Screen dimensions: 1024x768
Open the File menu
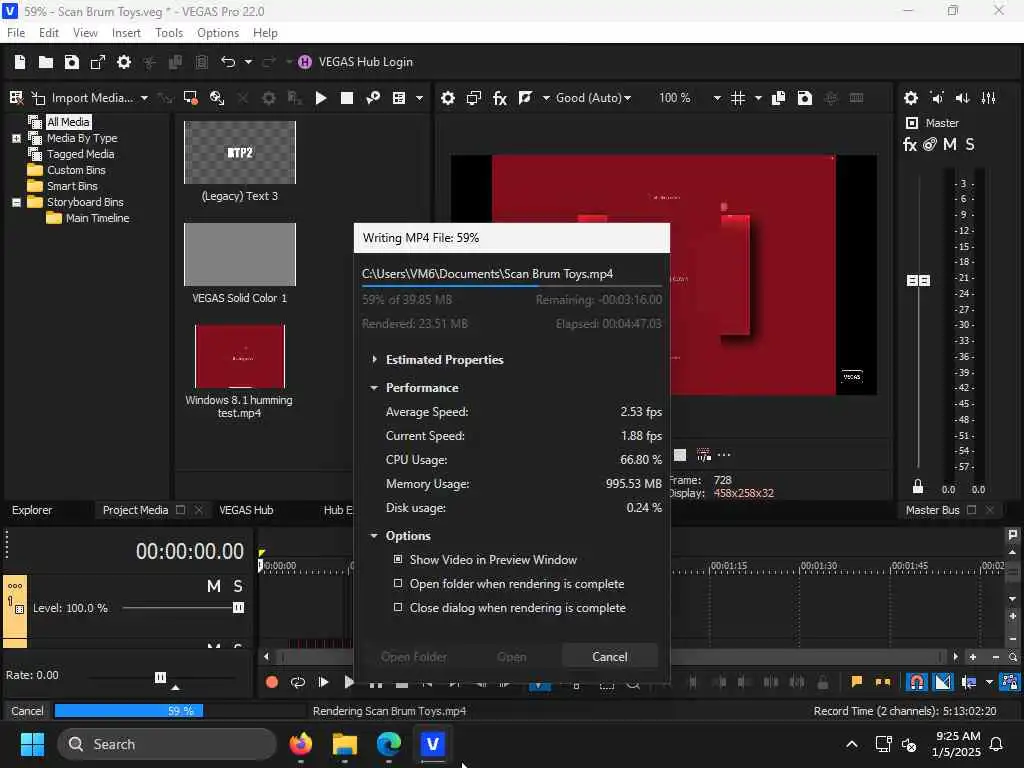[x=16, y=33]
